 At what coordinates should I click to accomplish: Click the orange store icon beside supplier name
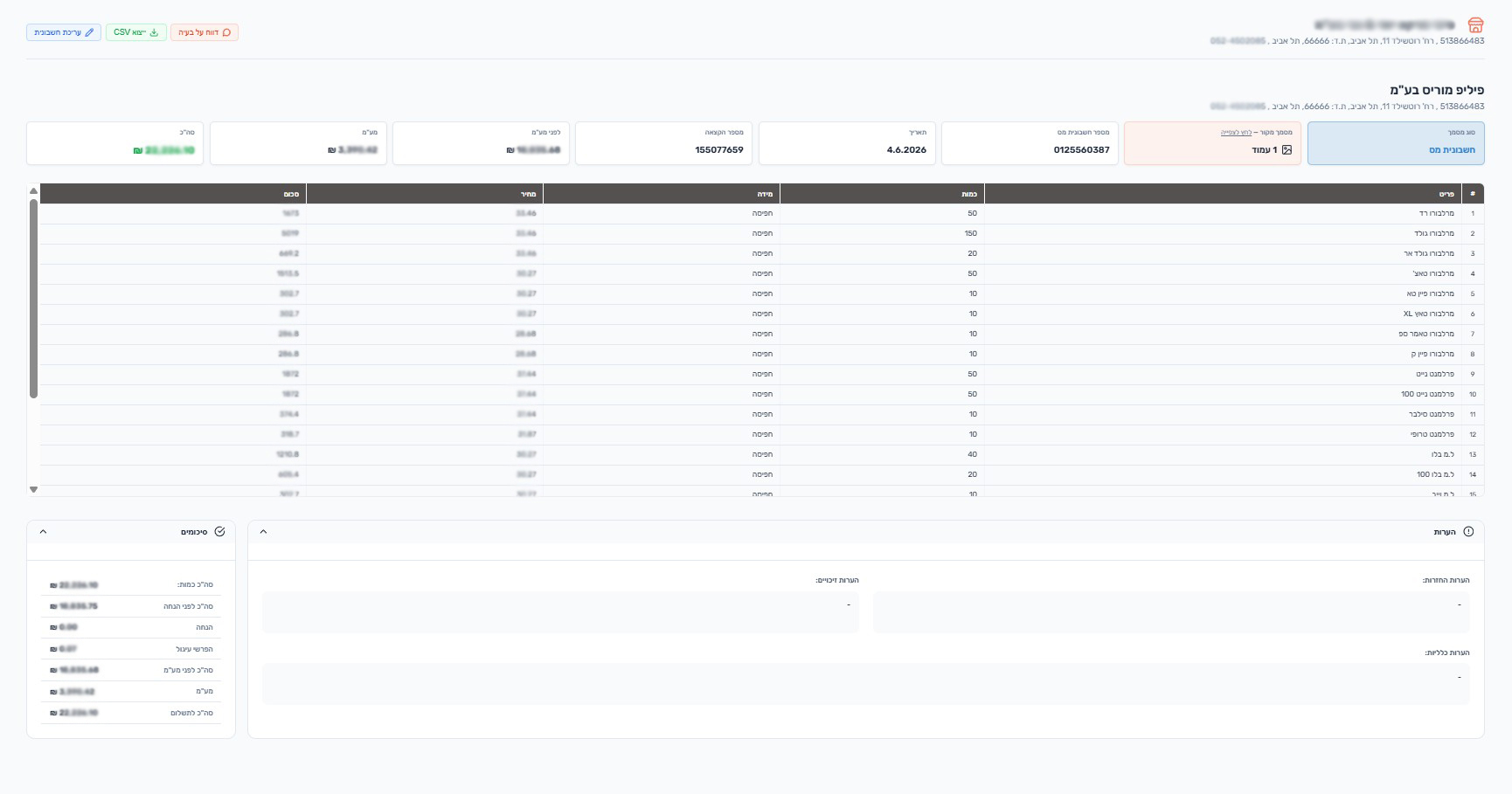coord(1475,25)
